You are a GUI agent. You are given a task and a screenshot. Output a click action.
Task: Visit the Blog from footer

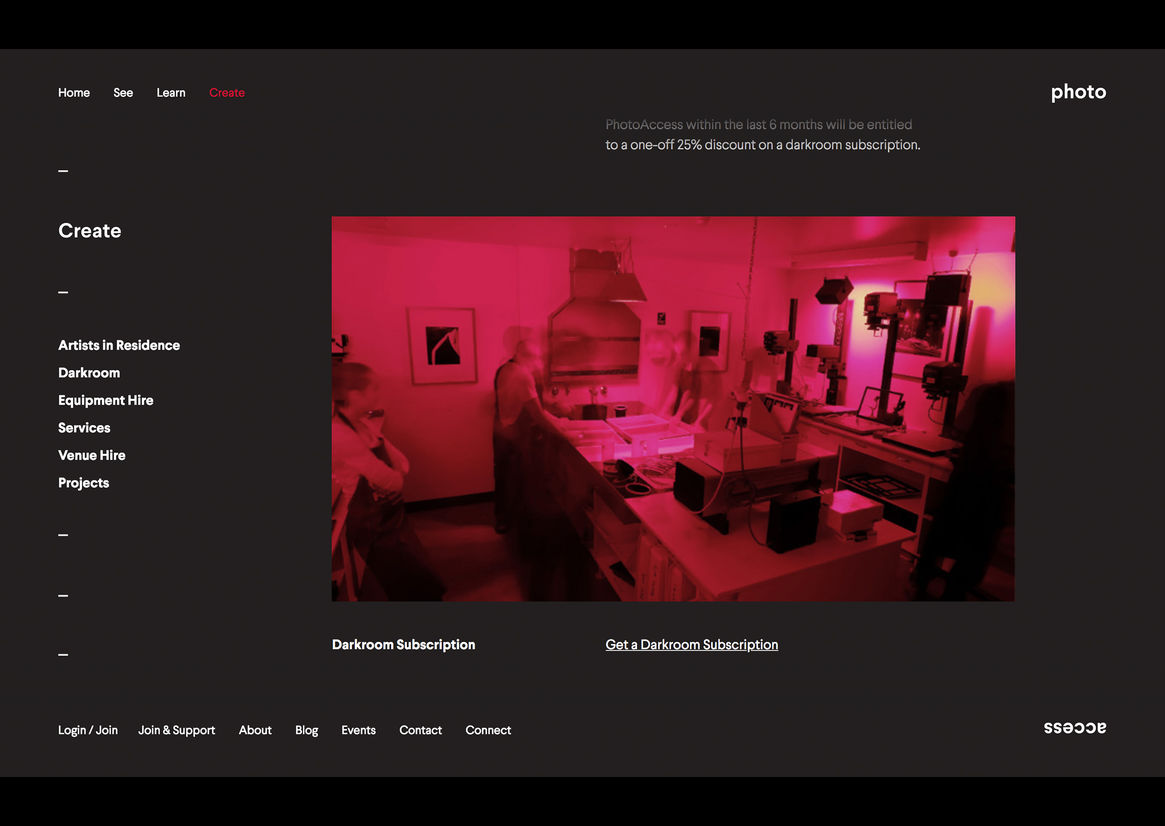pyautogui.click(x=307, y=730)
